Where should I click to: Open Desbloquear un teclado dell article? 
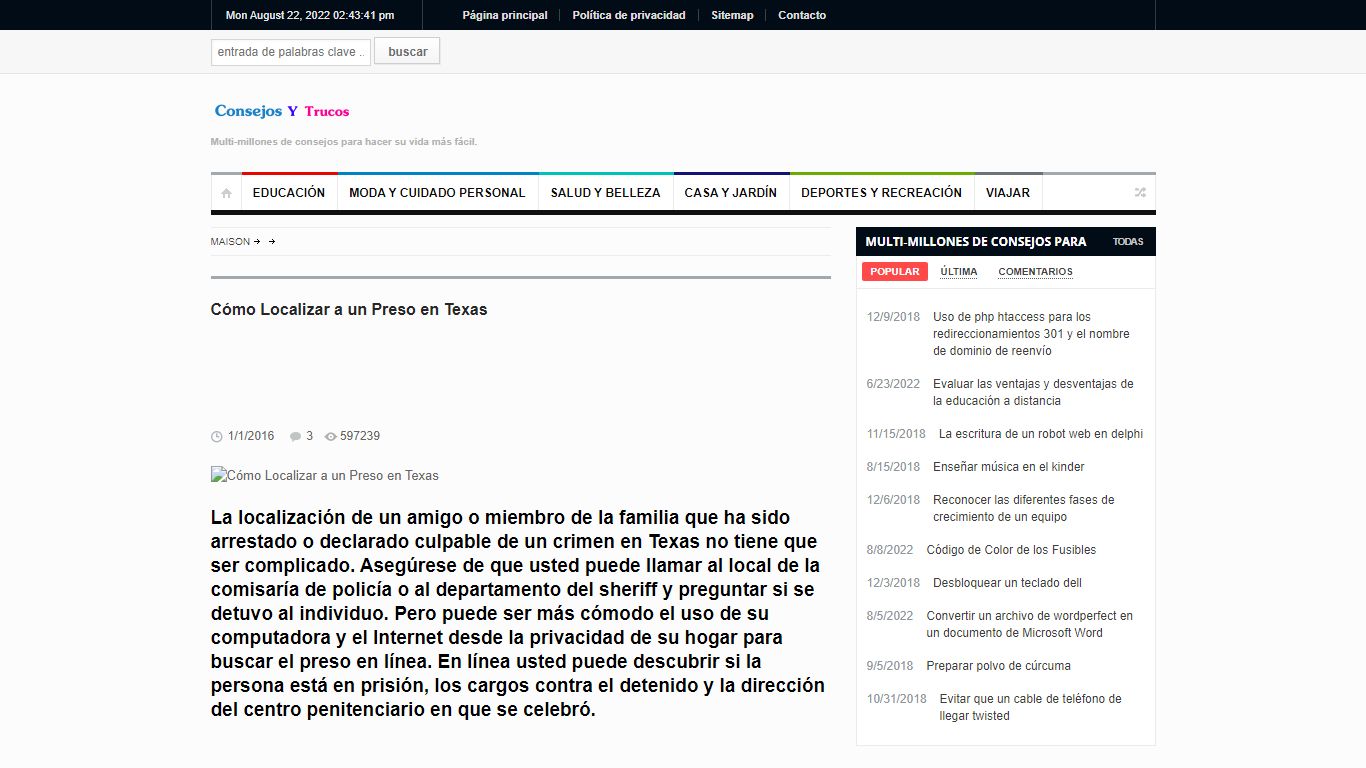pyautogui.click(x=1007, y=583)
